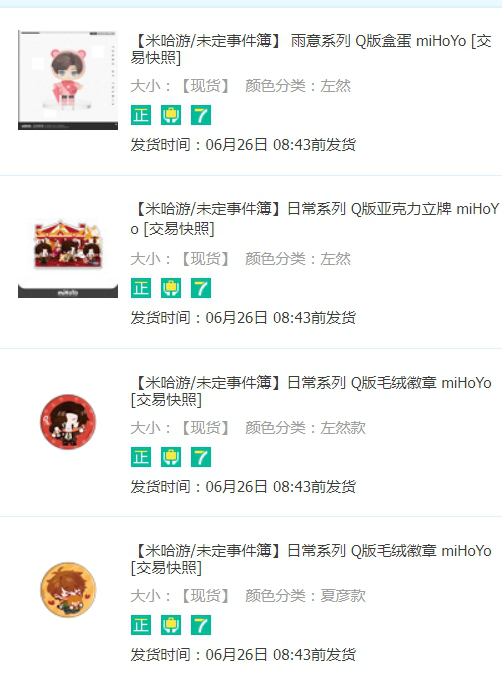Click the suitcase badge under the 亚克力立牌 item
502x674 pixels.
click(171, 288)
